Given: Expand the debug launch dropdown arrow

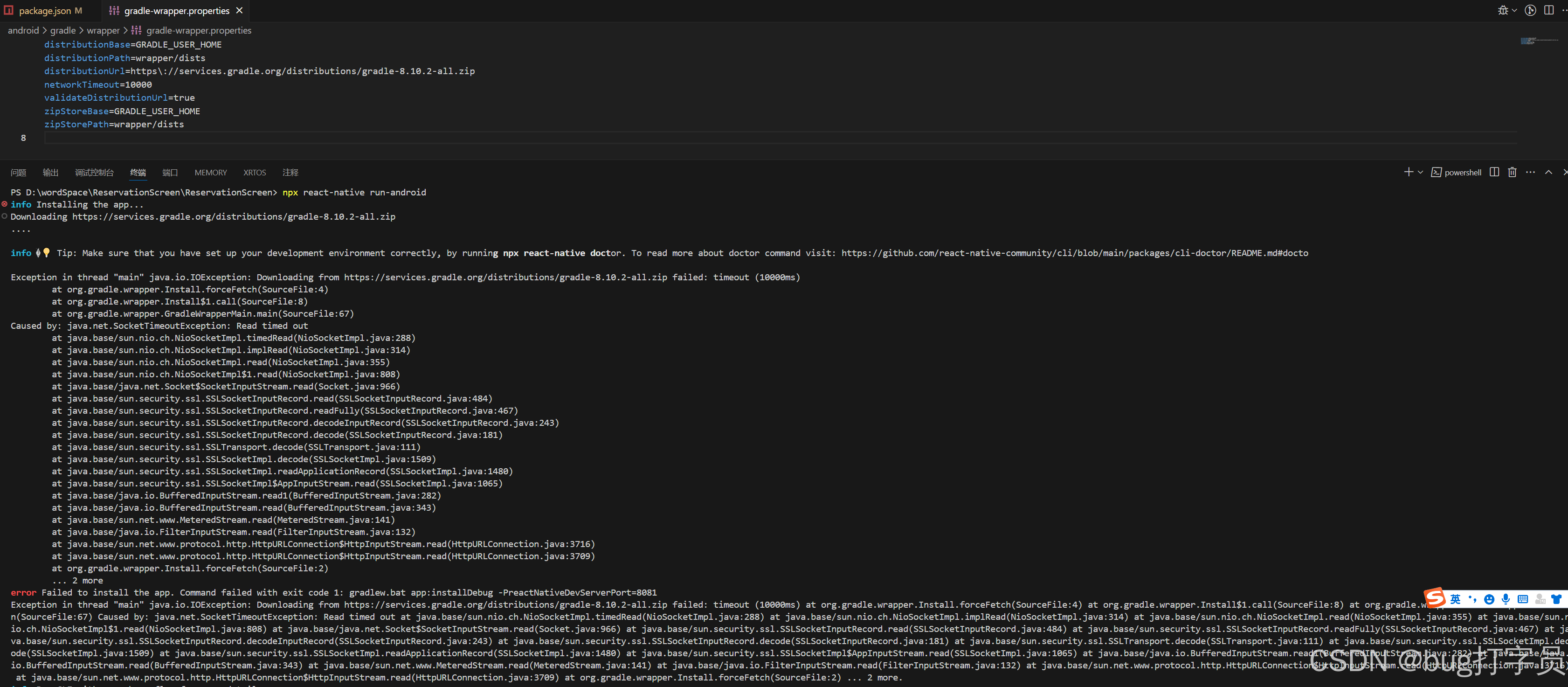Looking at the screenshot, I should coord(1514,10).
